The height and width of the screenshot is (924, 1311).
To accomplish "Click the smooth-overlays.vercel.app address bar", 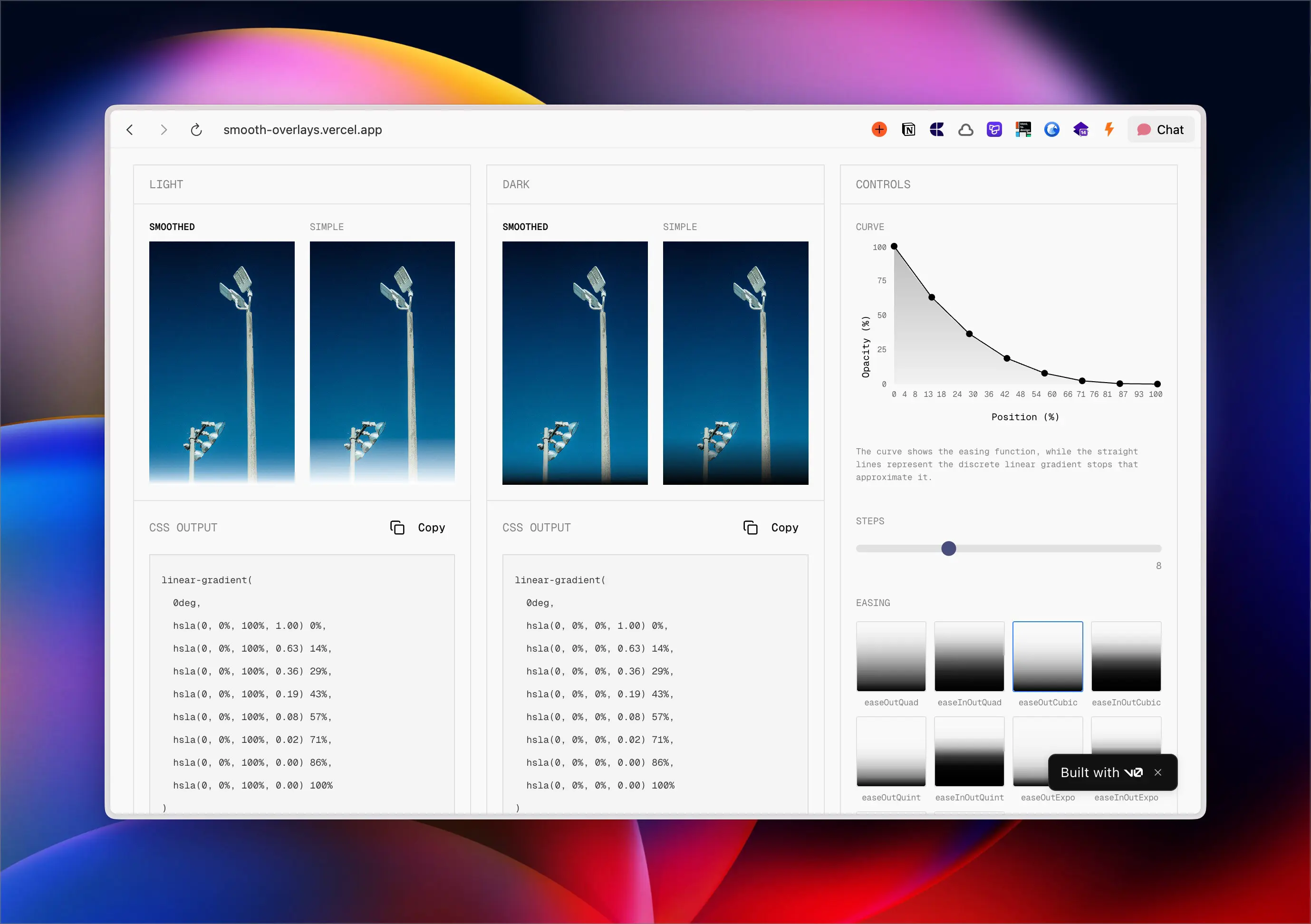I will [x=303, y=130].
